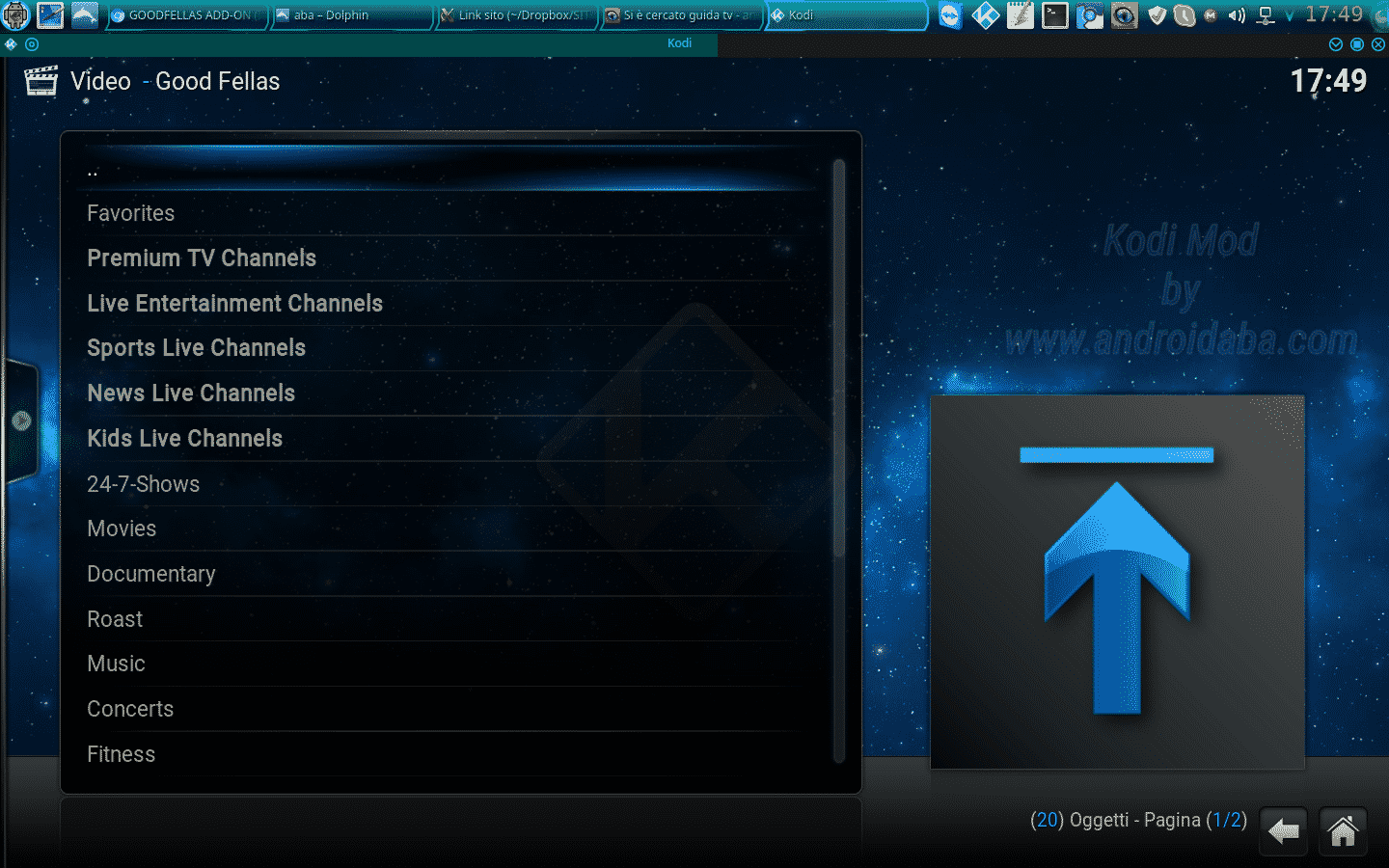Image resolution: width=1389 pixels, height=868 pixels.
Task: Click the panel clock showing 17:49
Action: click(x=1334, y=14)
